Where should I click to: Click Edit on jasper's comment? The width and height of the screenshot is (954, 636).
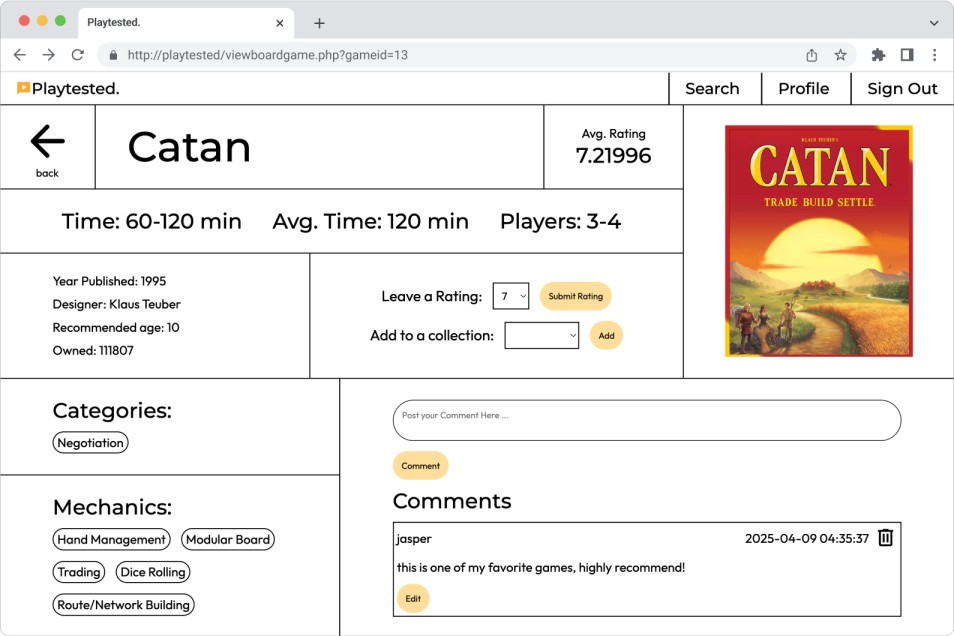click(412, 599)
